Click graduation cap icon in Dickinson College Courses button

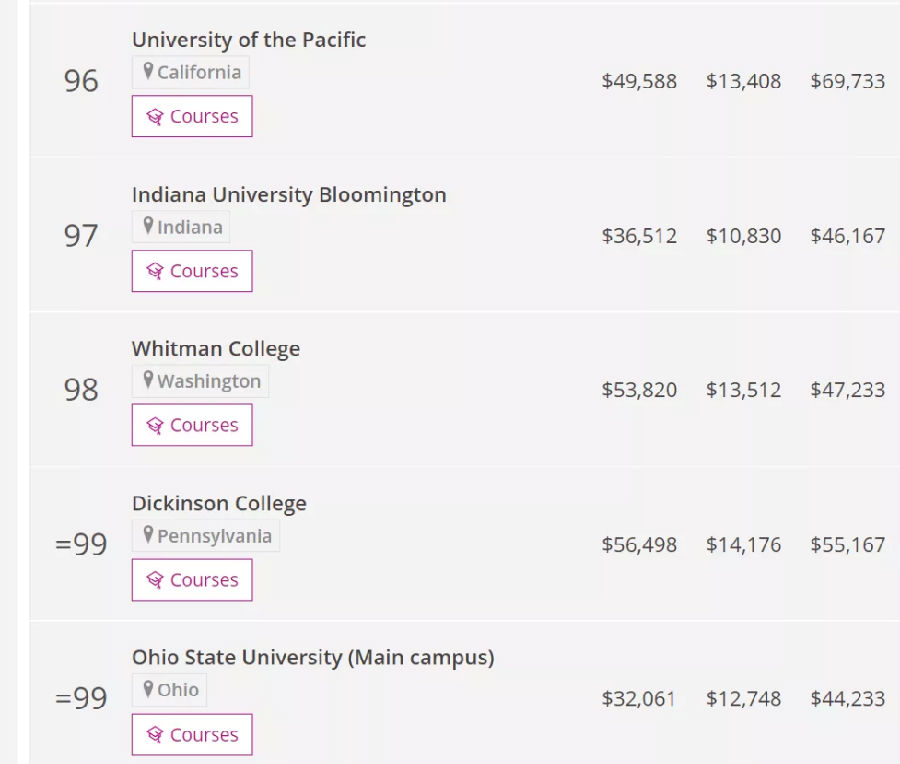[x=154, y=581]
